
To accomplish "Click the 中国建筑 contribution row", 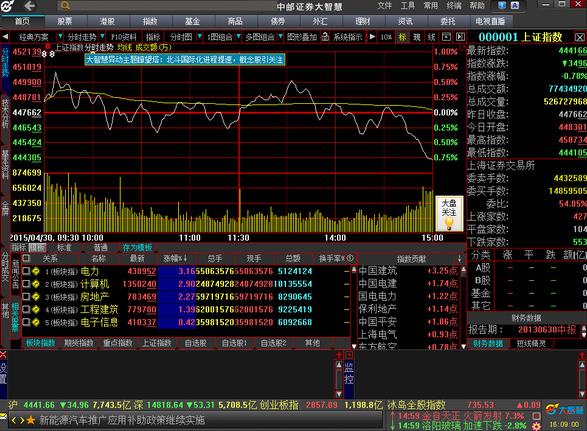I will coord(408,271).
